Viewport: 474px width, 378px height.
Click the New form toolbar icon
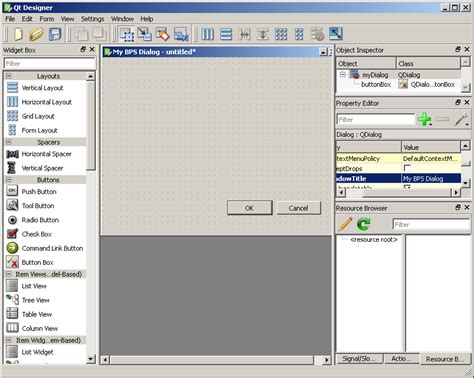[18, 34]
